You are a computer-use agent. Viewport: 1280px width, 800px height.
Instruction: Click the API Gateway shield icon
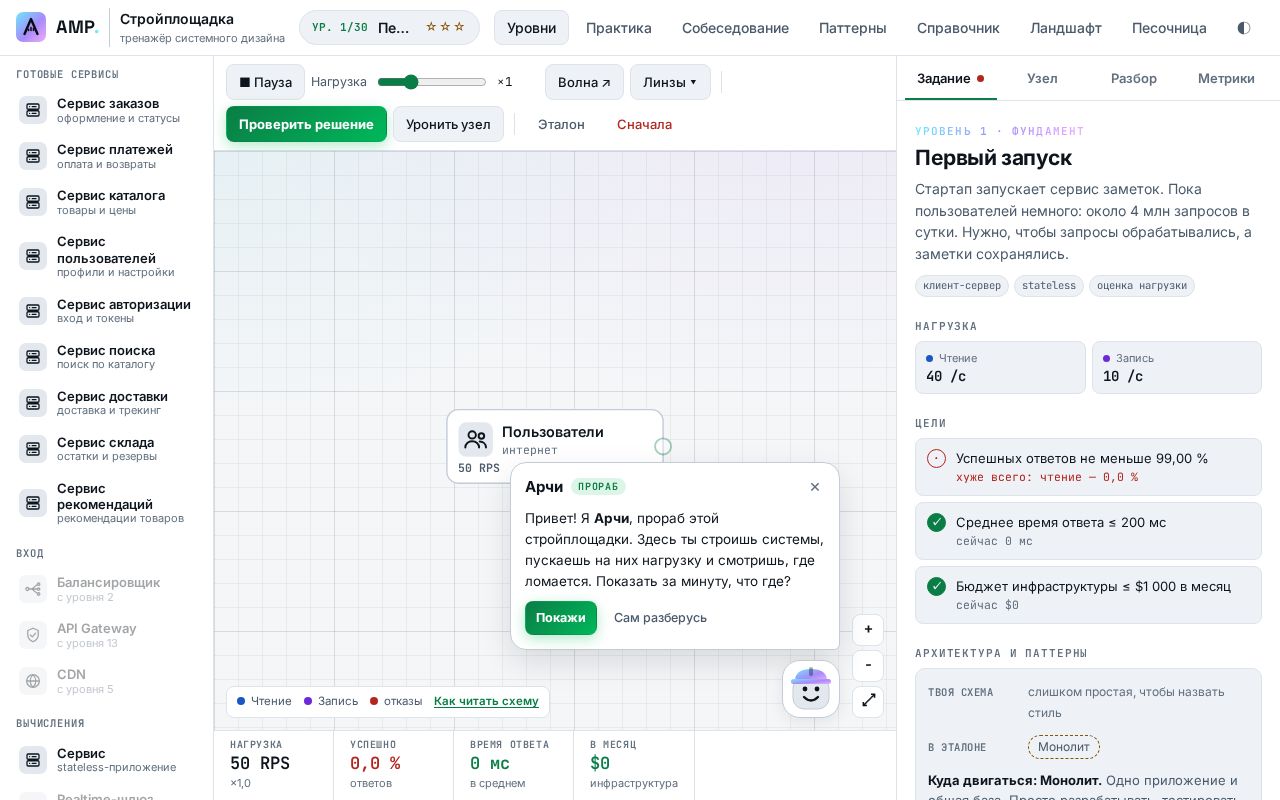[33, 635]
